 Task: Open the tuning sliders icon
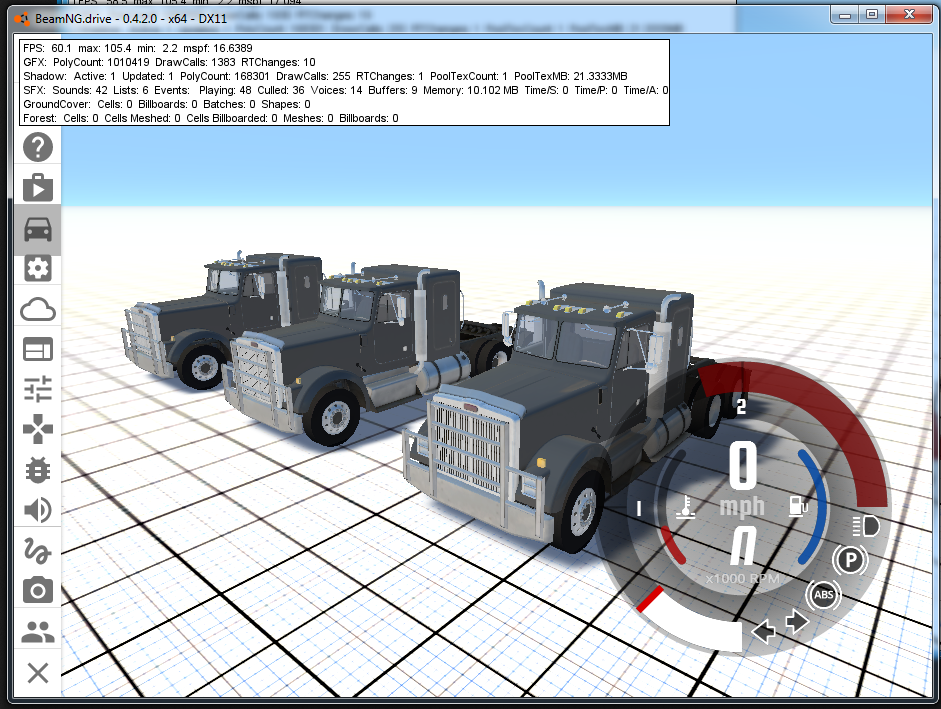38,389
